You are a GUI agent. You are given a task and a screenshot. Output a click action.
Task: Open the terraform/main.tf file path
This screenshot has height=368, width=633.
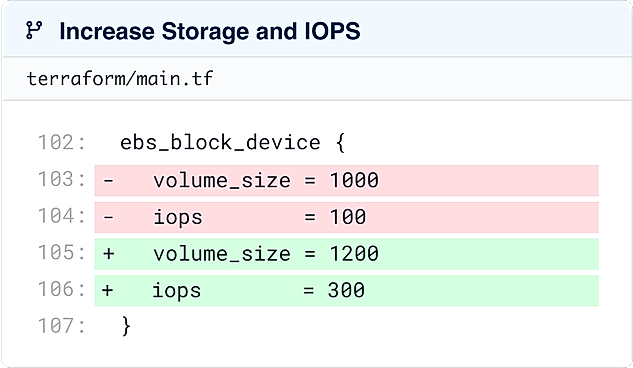(120, 79)
